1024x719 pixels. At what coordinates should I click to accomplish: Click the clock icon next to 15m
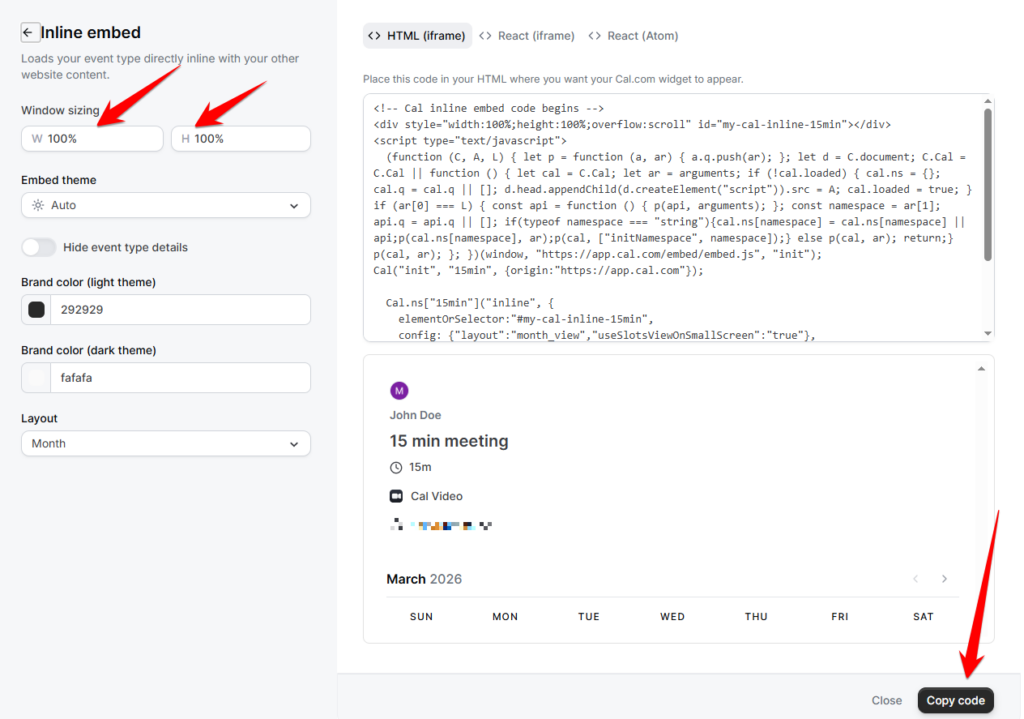point(396,467)
